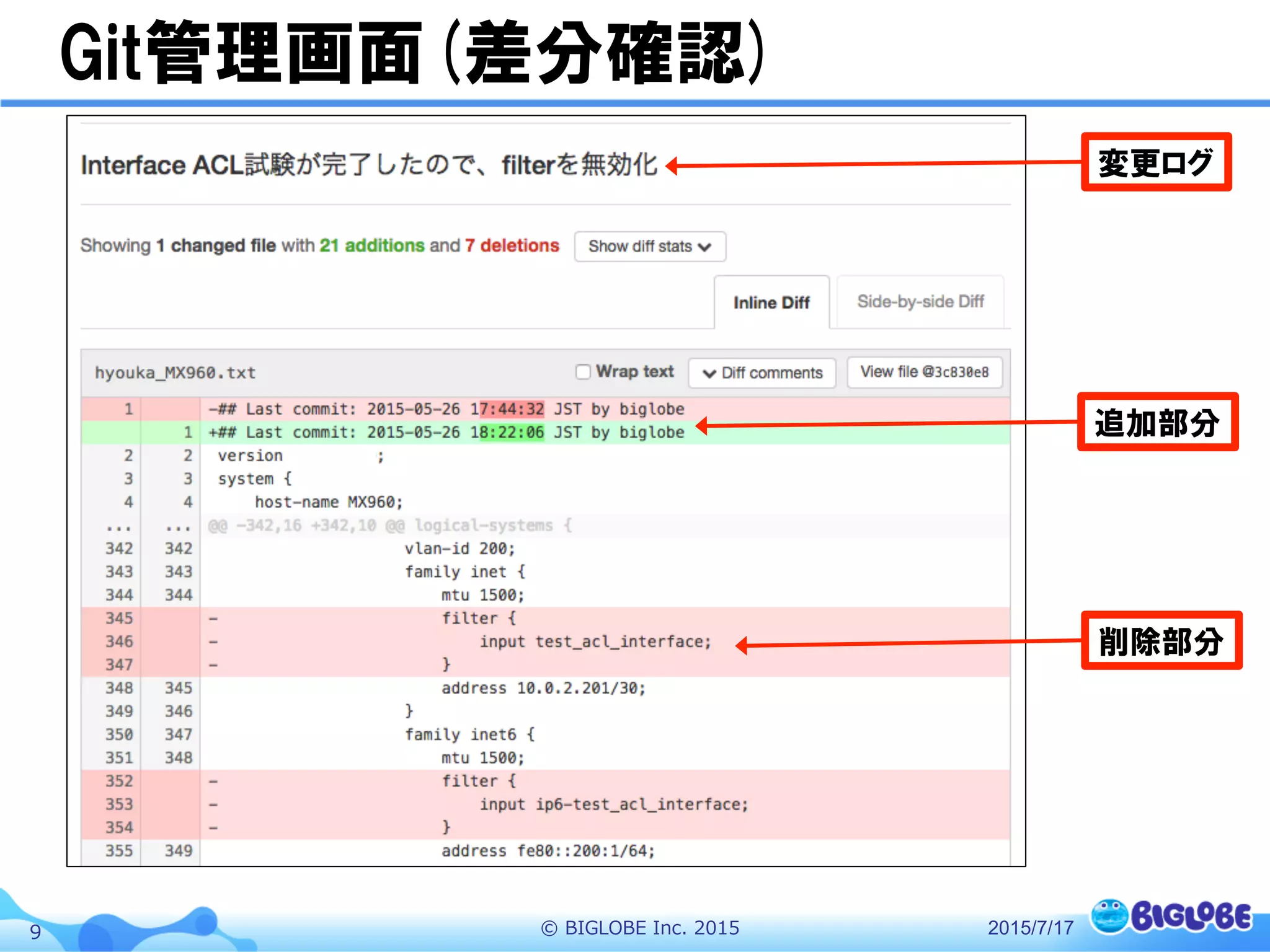Click the 'address 10.0.2.201/30;' line

tap(546, 688)
